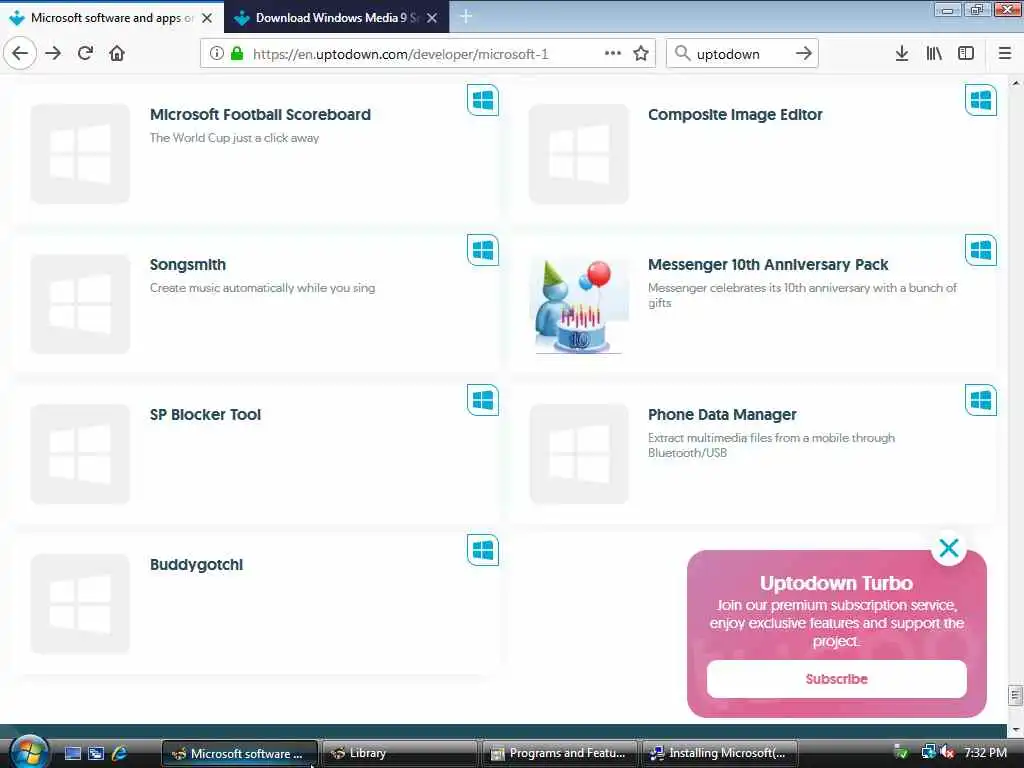Image resolution: width=1024 pixels, height=768 pixels.
Task: Click 'Create music automatically while you sing'
Action: coord(263,288)
